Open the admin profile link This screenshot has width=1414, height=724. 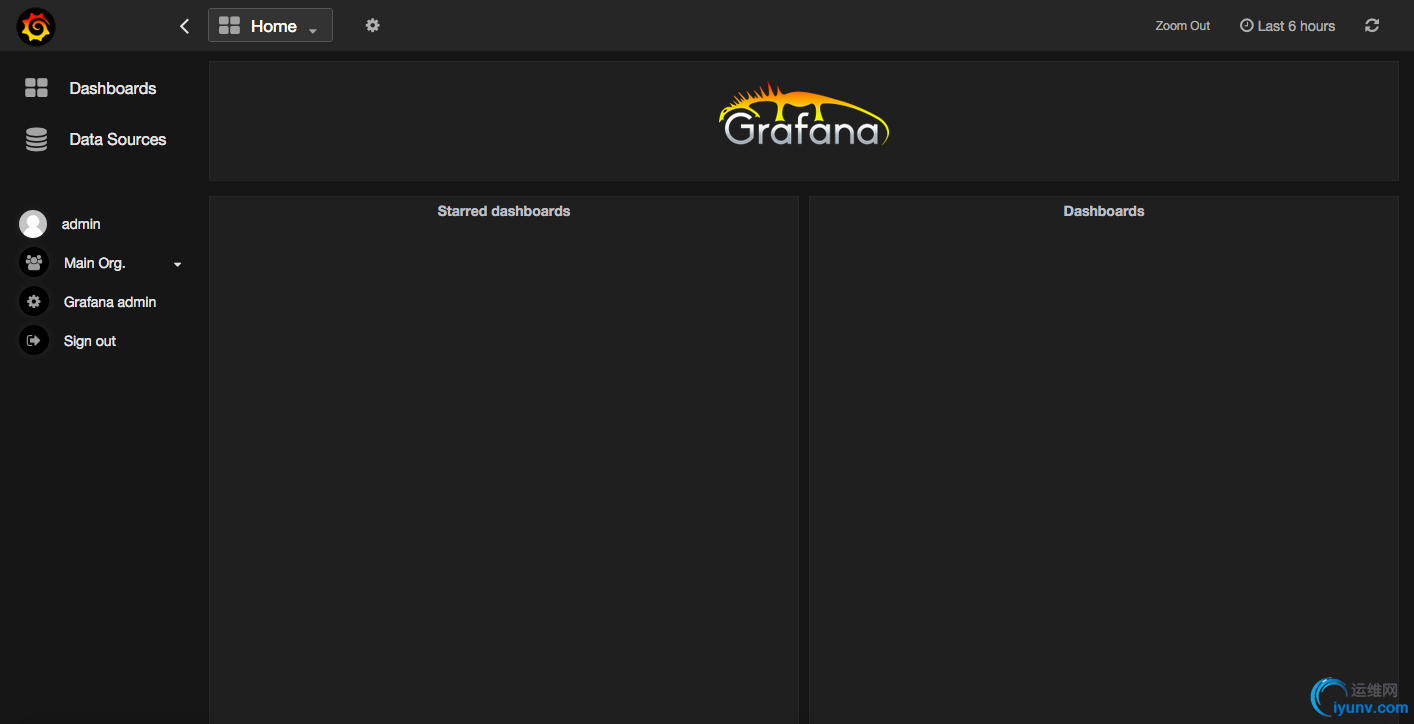pos(81,224)
